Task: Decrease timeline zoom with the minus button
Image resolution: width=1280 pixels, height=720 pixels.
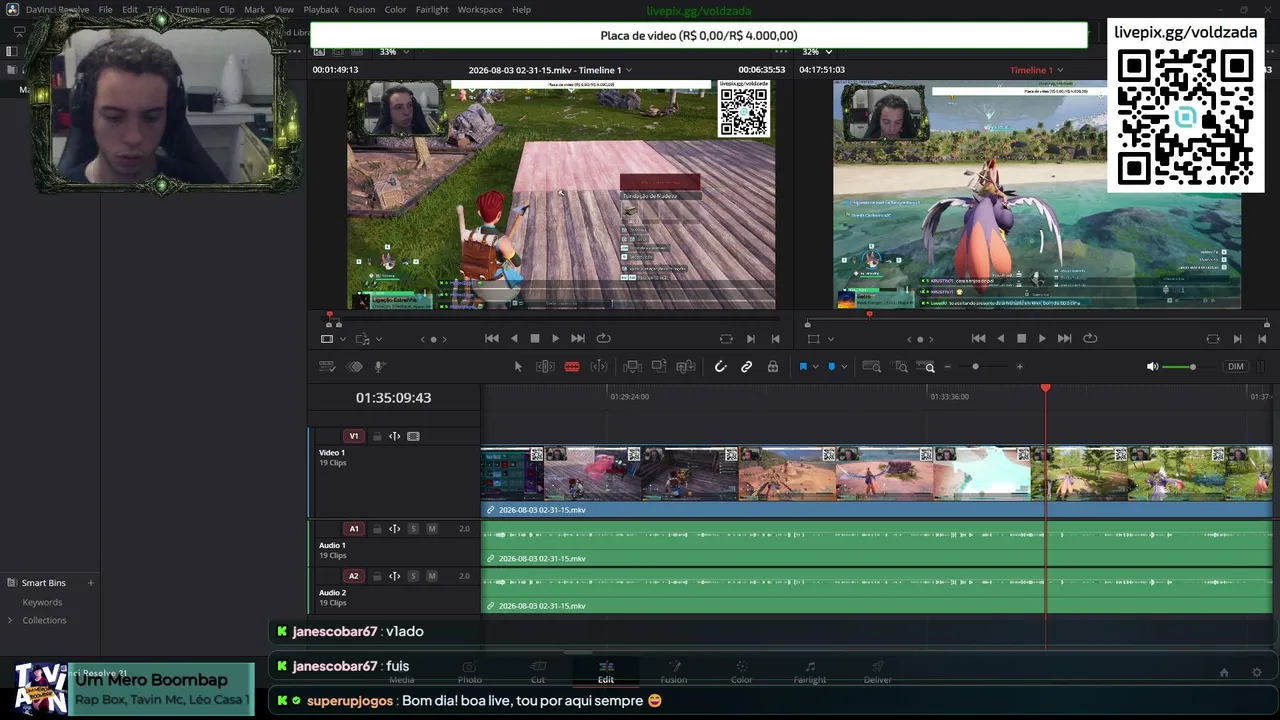Action: pos(948,367)
